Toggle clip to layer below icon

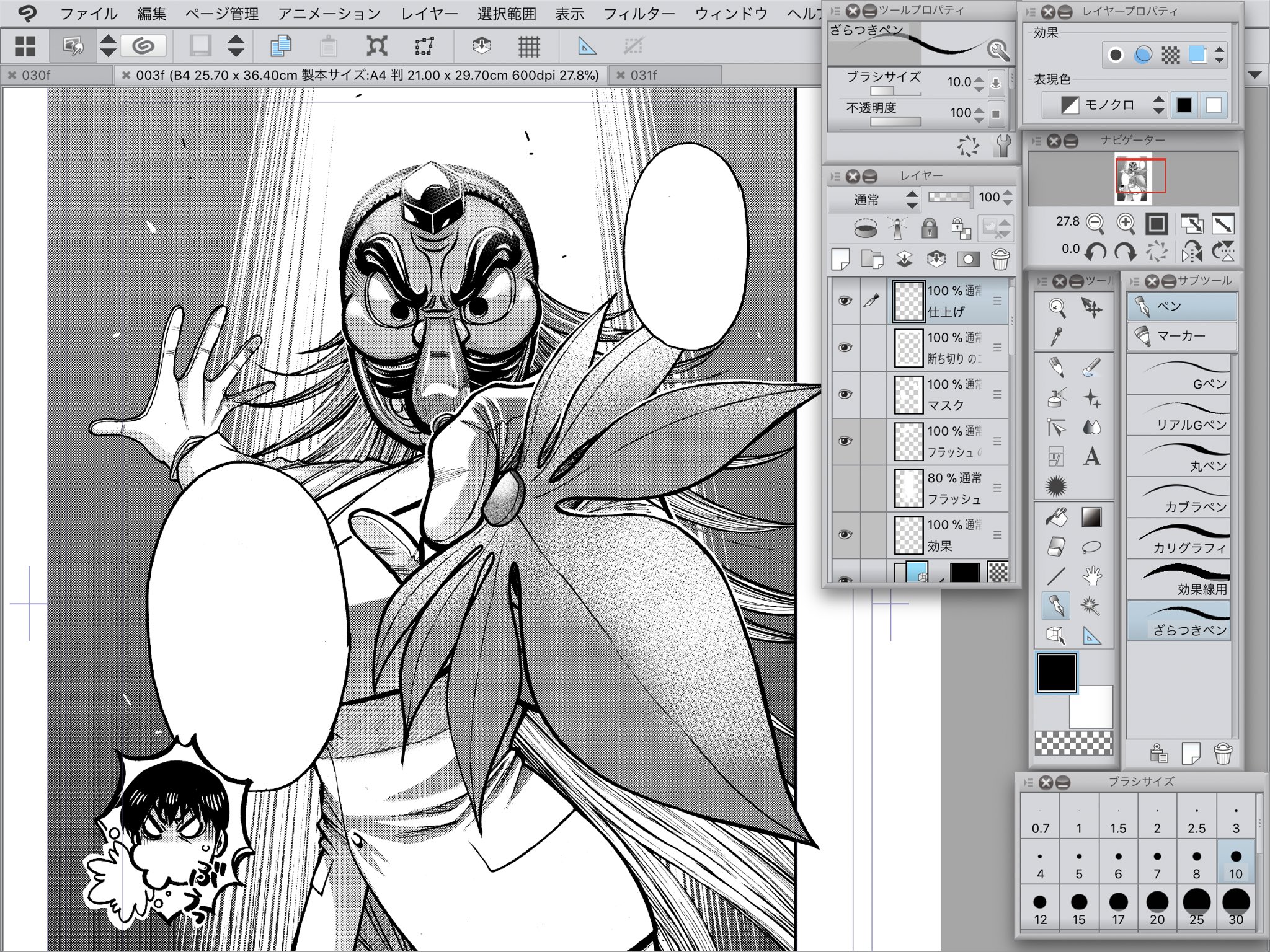click(865, 228)
